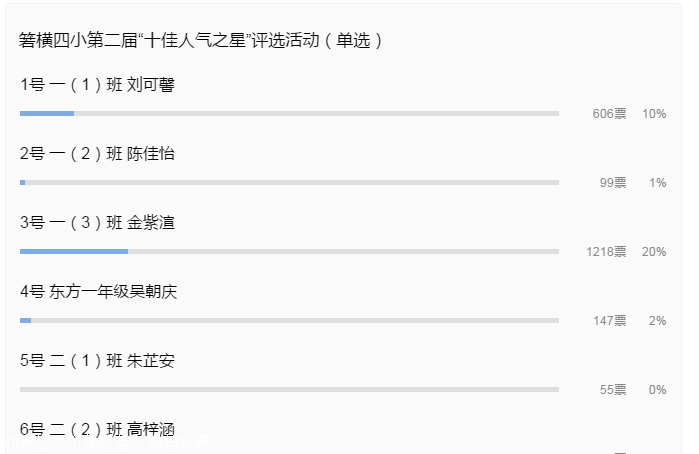Click the progress bar for 朱芷安
Screen dimensions: 699x454
click(289, 389)
